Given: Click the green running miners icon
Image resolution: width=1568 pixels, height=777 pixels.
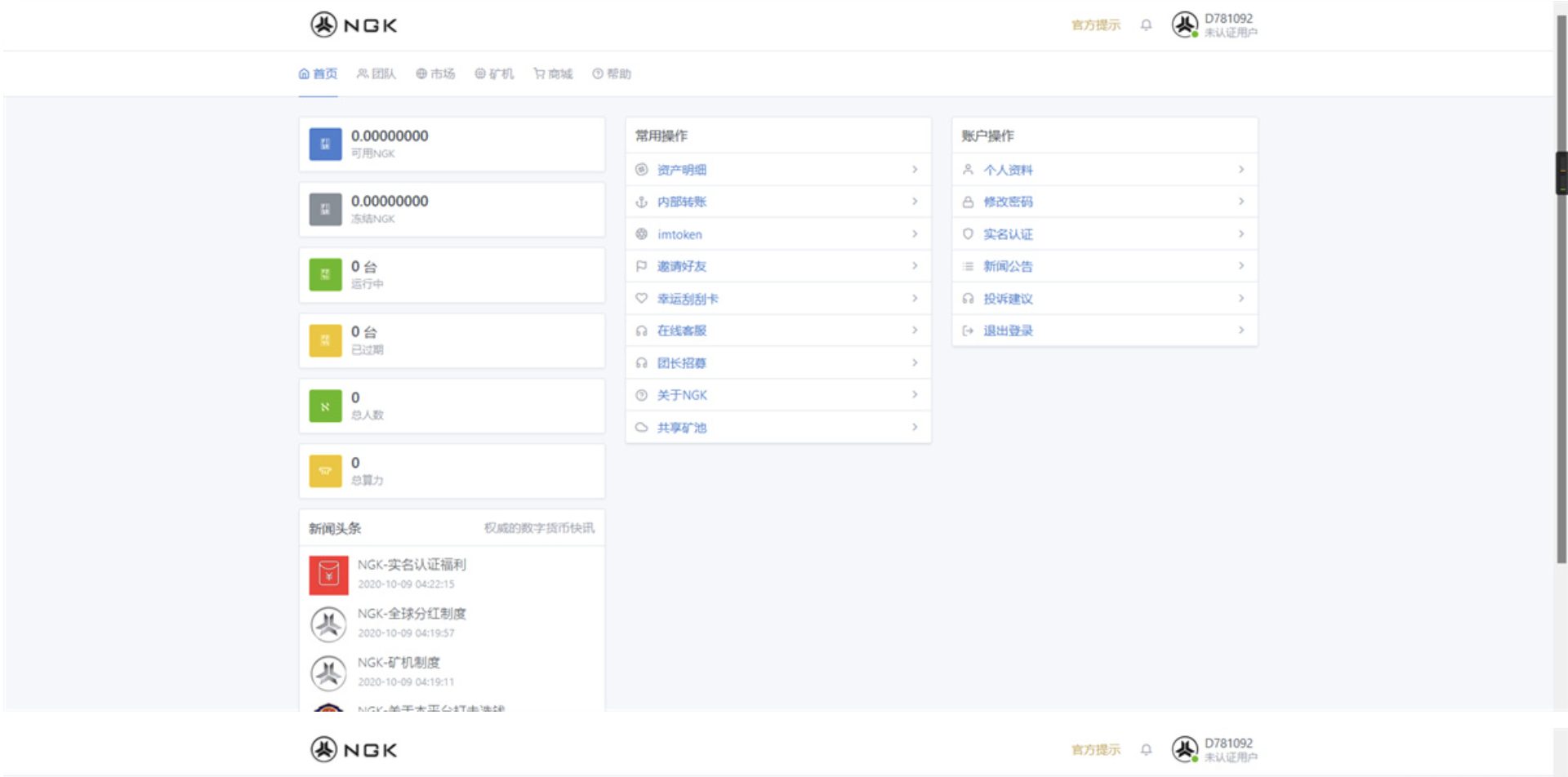Looking at the screenshot, I should coord(325,275).
